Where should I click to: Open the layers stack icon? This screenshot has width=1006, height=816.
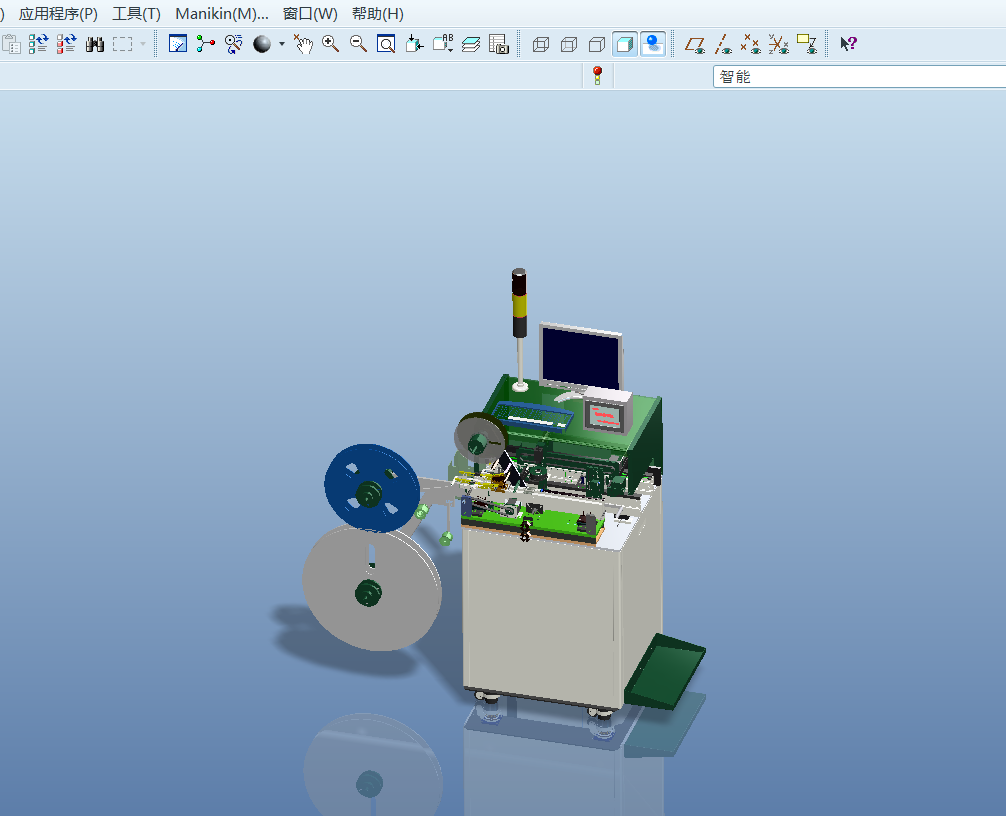coord(471,44)
